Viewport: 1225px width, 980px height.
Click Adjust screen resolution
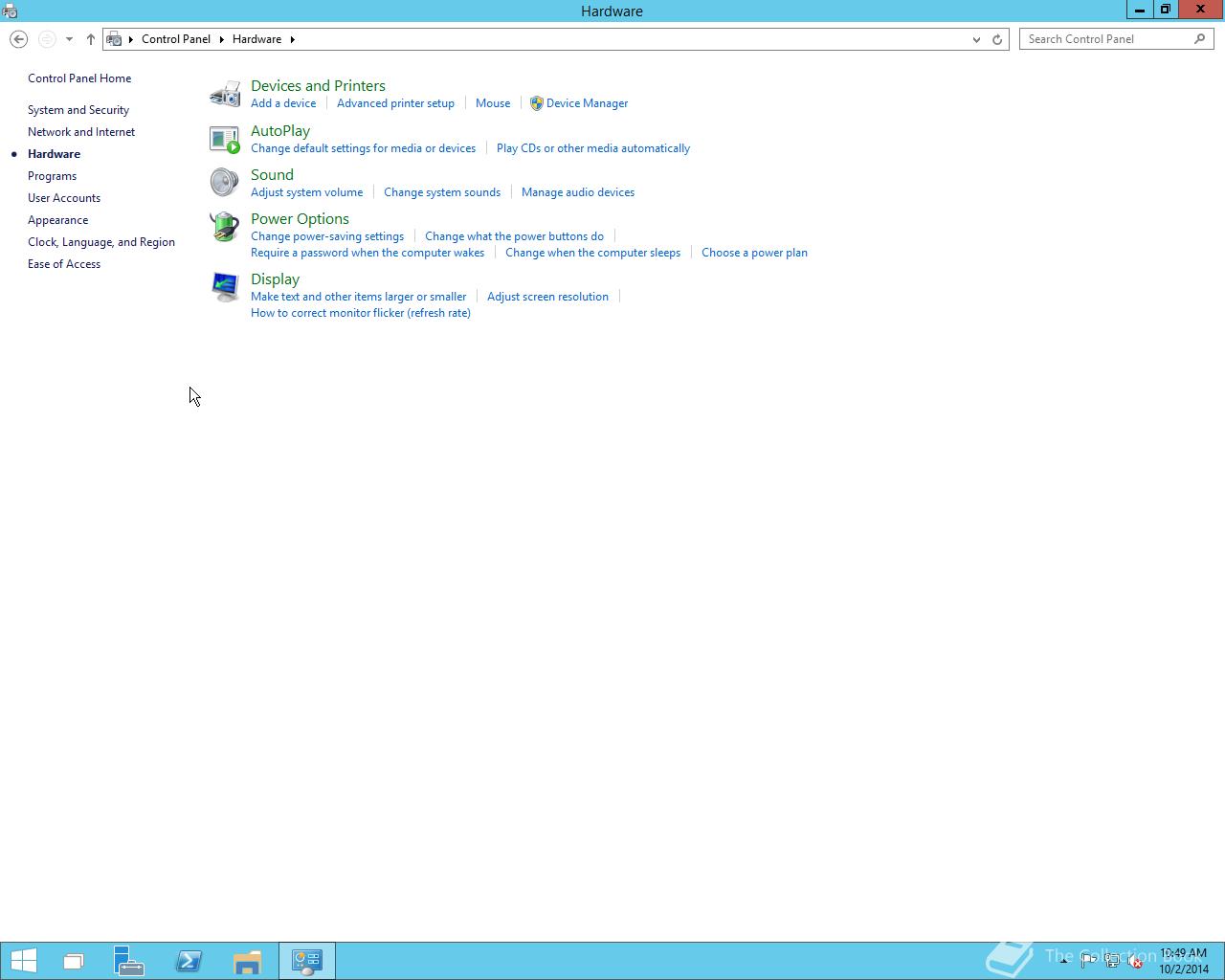(x=547, y=297)
